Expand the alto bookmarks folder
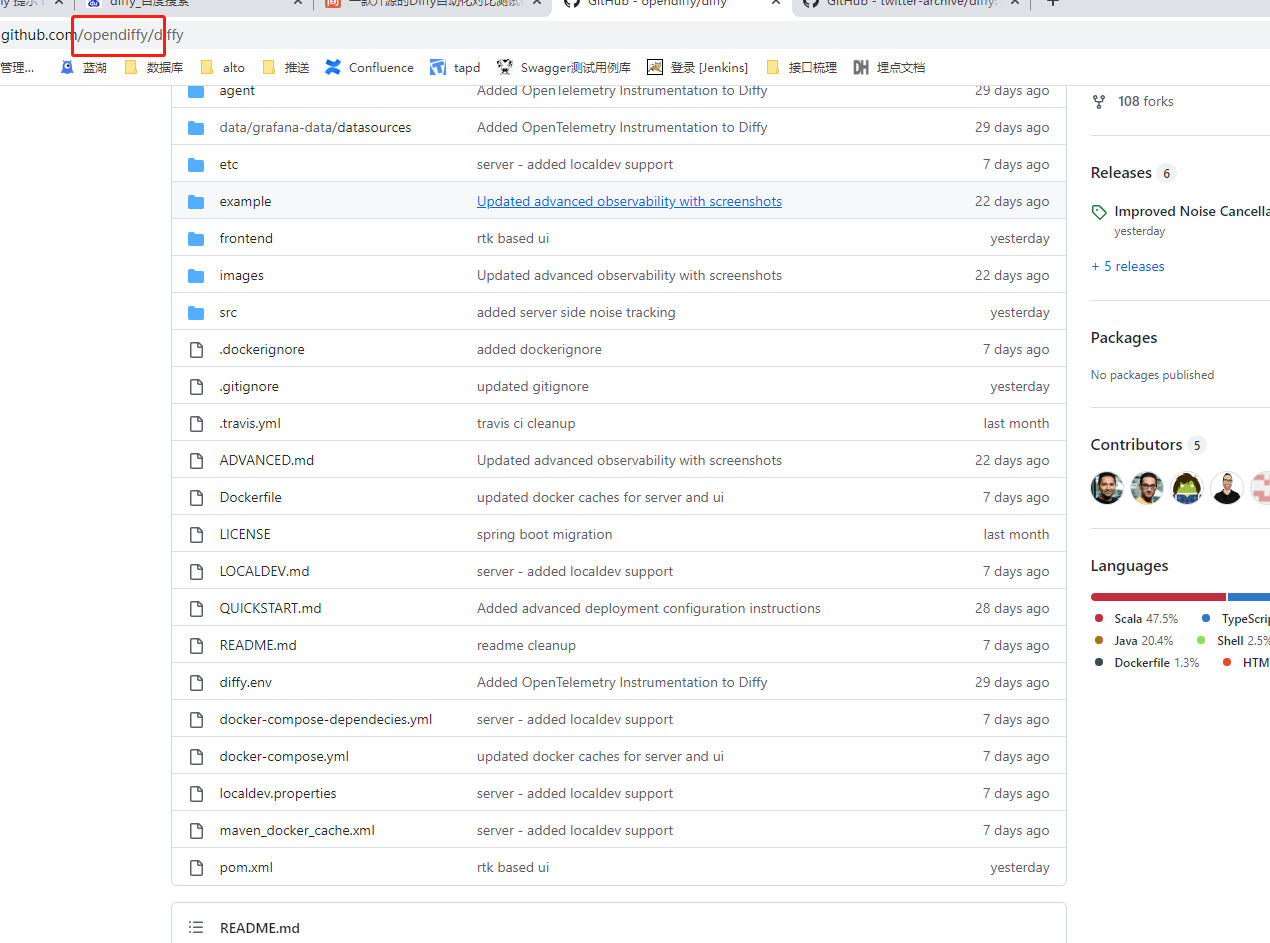1270x943 pixels. tap(222, 67)
